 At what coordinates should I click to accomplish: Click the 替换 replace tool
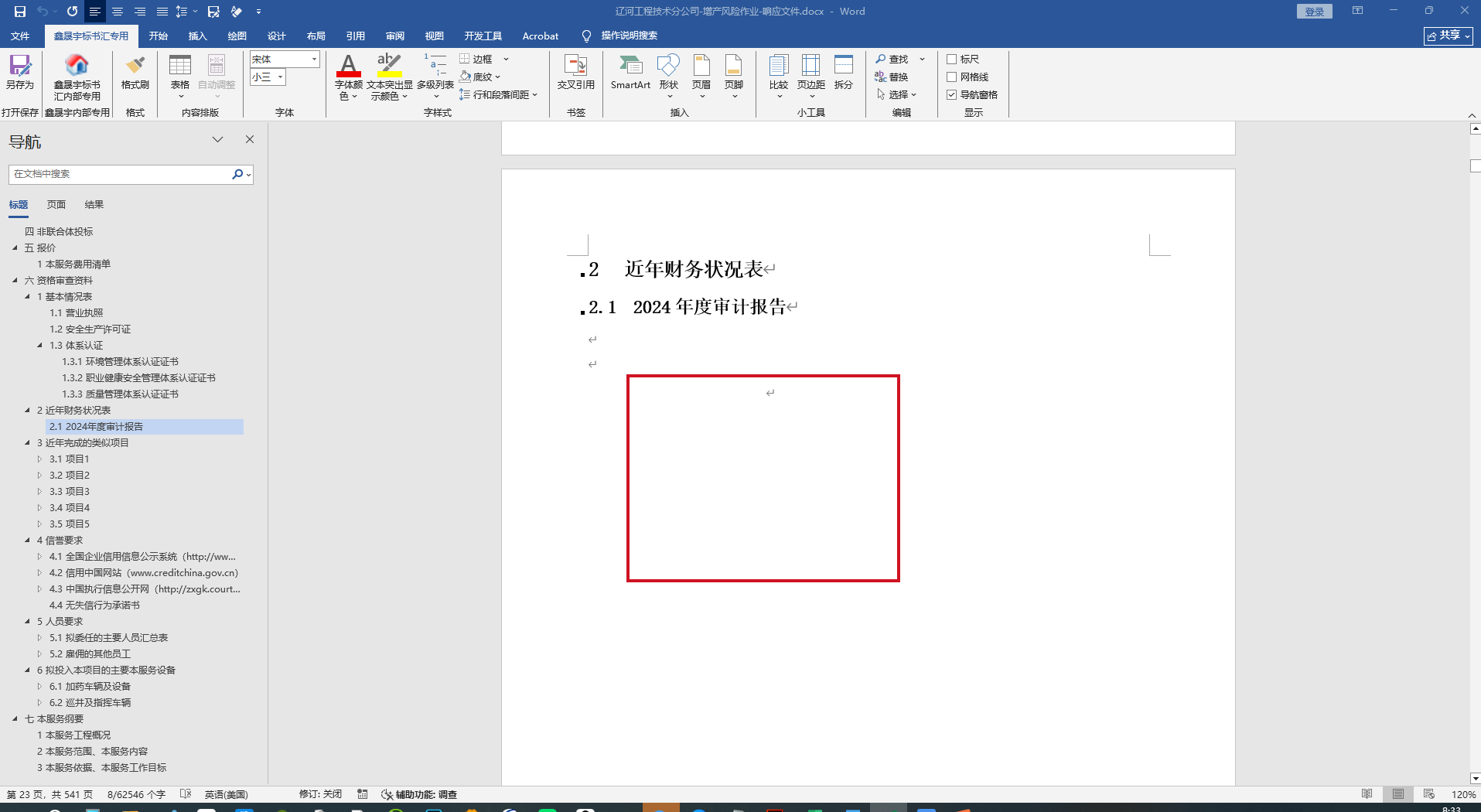(892, 77)
